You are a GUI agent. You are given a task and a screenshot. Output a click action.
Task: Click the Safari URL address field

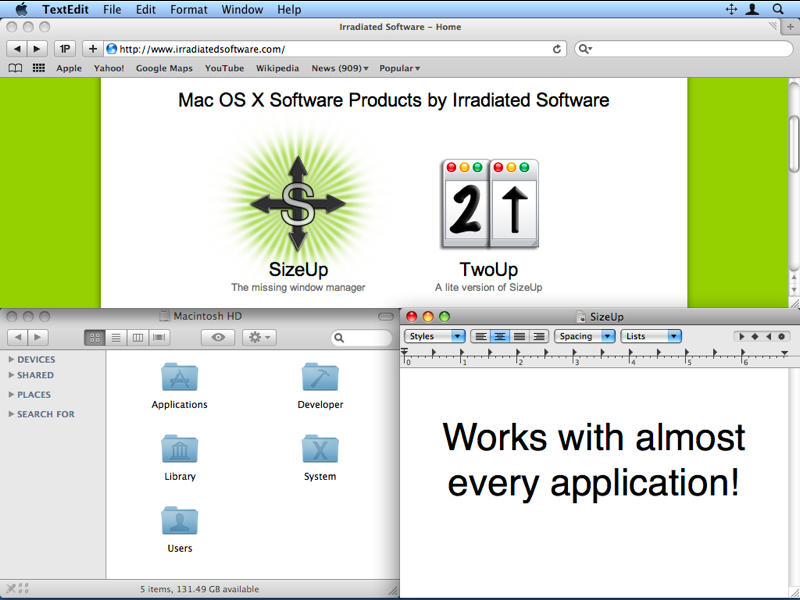[x=334, y=49]
